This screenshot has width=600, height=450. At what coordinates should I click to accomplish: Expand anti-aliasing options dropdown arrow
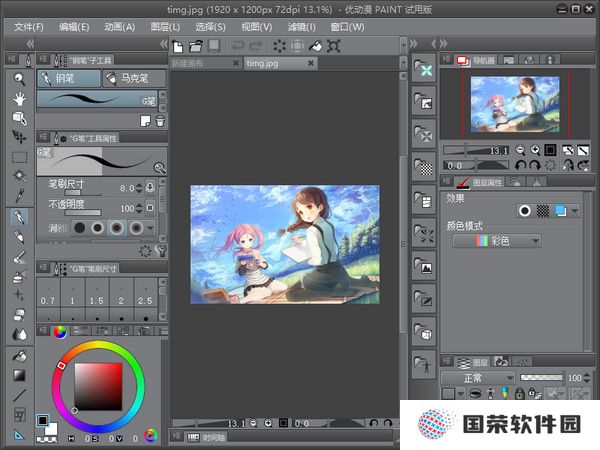point(150,228)
